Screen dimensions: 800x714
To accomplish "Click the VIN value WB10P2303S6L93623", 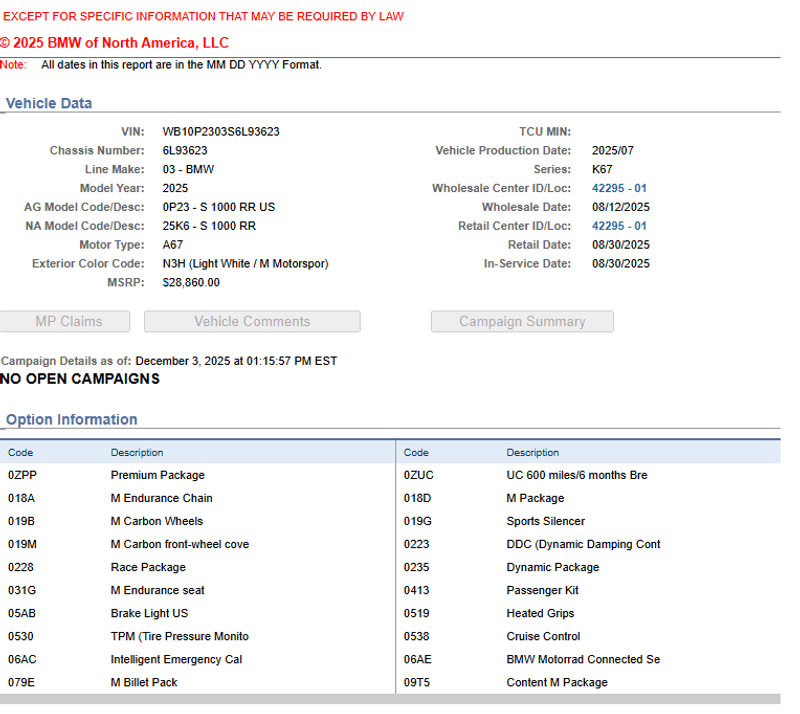I will click(221, 131).
